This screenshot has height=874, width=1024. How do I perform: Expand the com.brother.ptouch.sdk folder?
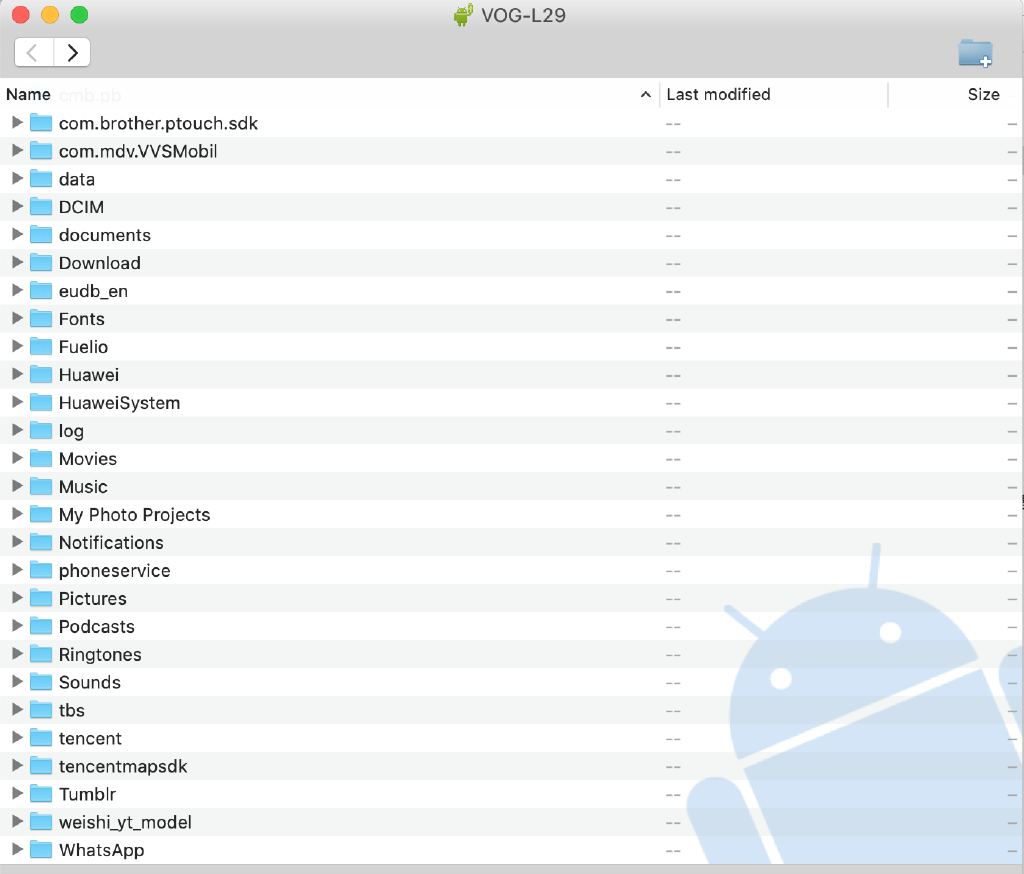(x=16, y=123)
